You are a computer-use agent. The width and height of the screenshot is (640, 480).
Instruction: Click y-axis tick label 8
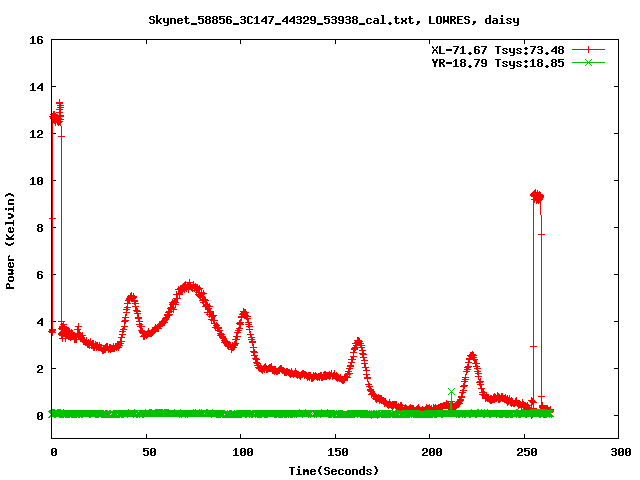[x=40, y=228]
